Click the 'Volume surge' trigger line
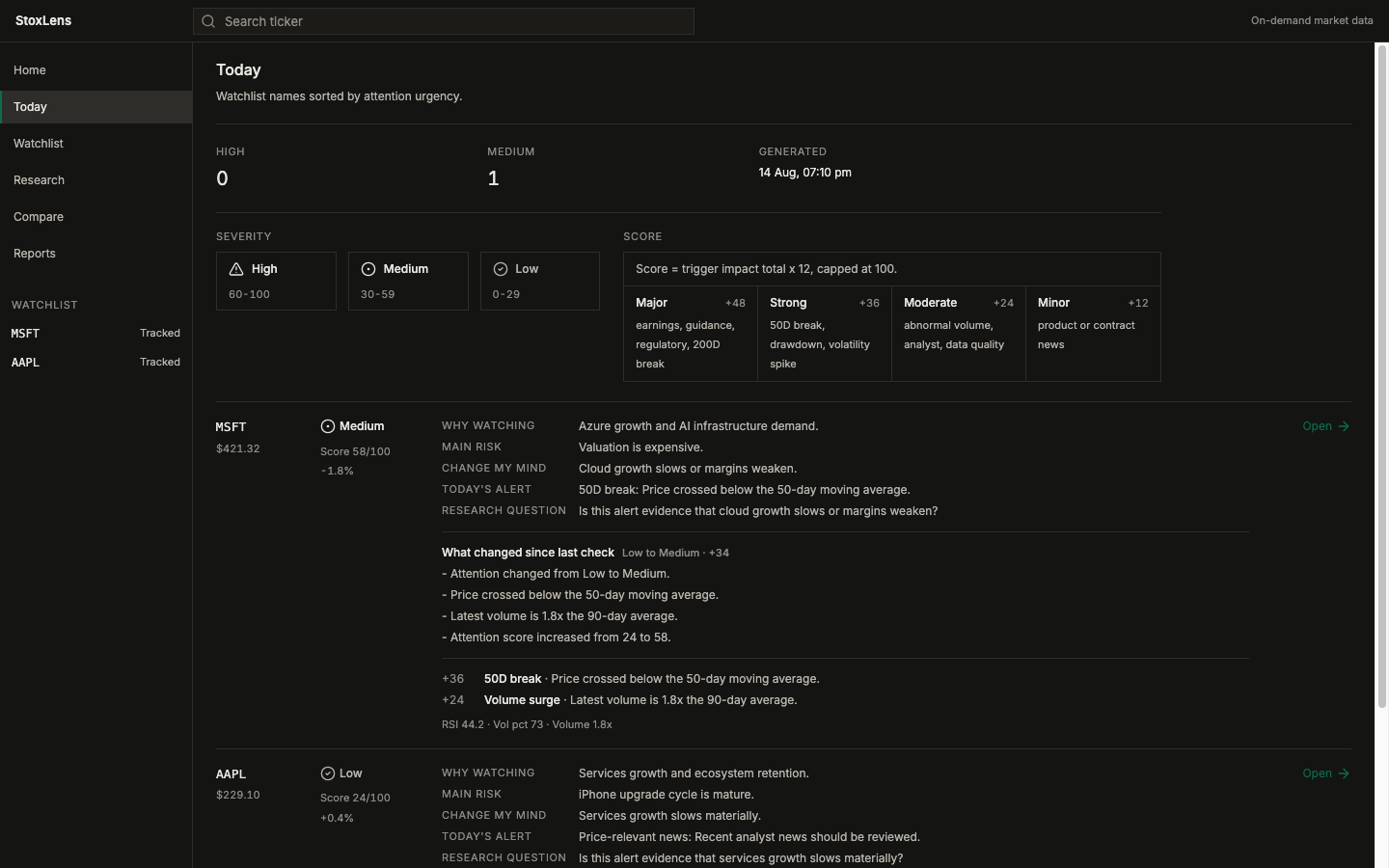This screenshot has height=868, width=1389. [x=619, y=700]
